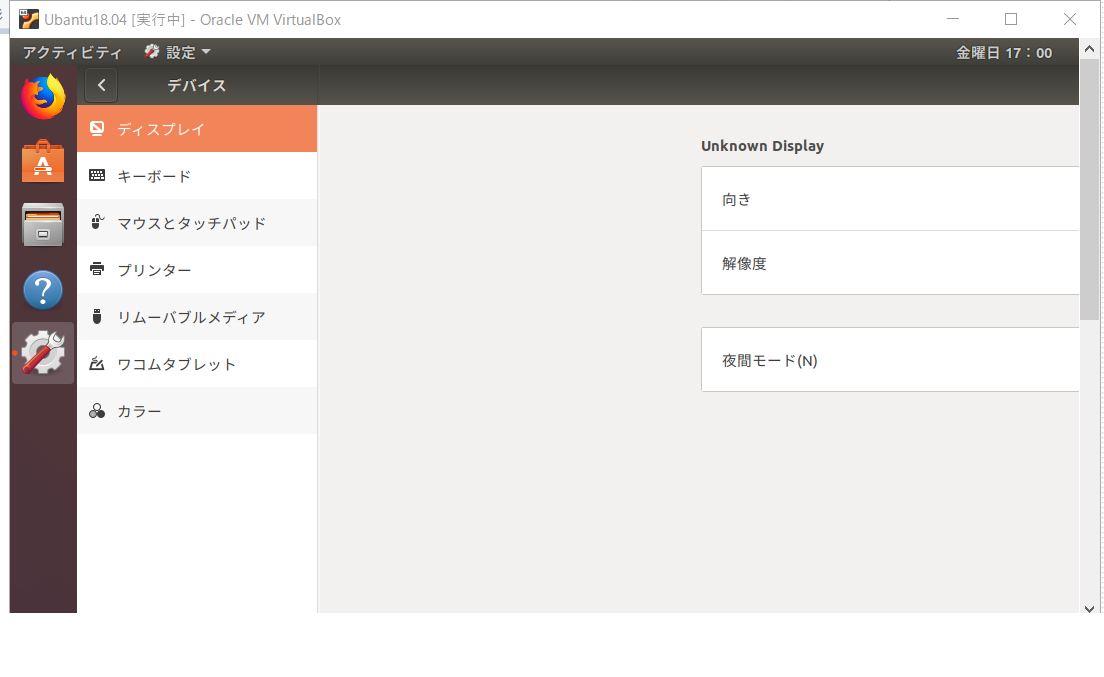Viewport: 1104px width, 677px height.
Task: Open the Files manager dock icon
Action: (43, 225)
